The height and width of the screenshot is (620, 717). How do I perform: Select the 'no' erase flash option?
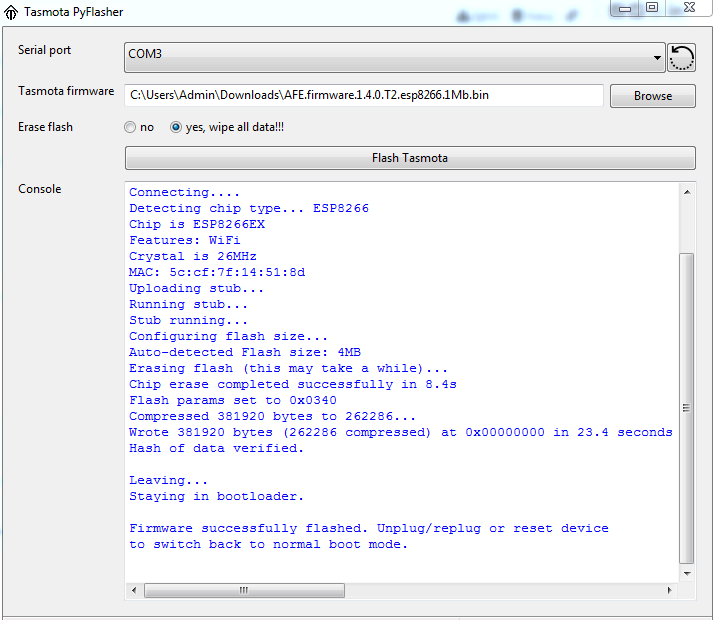130,127
